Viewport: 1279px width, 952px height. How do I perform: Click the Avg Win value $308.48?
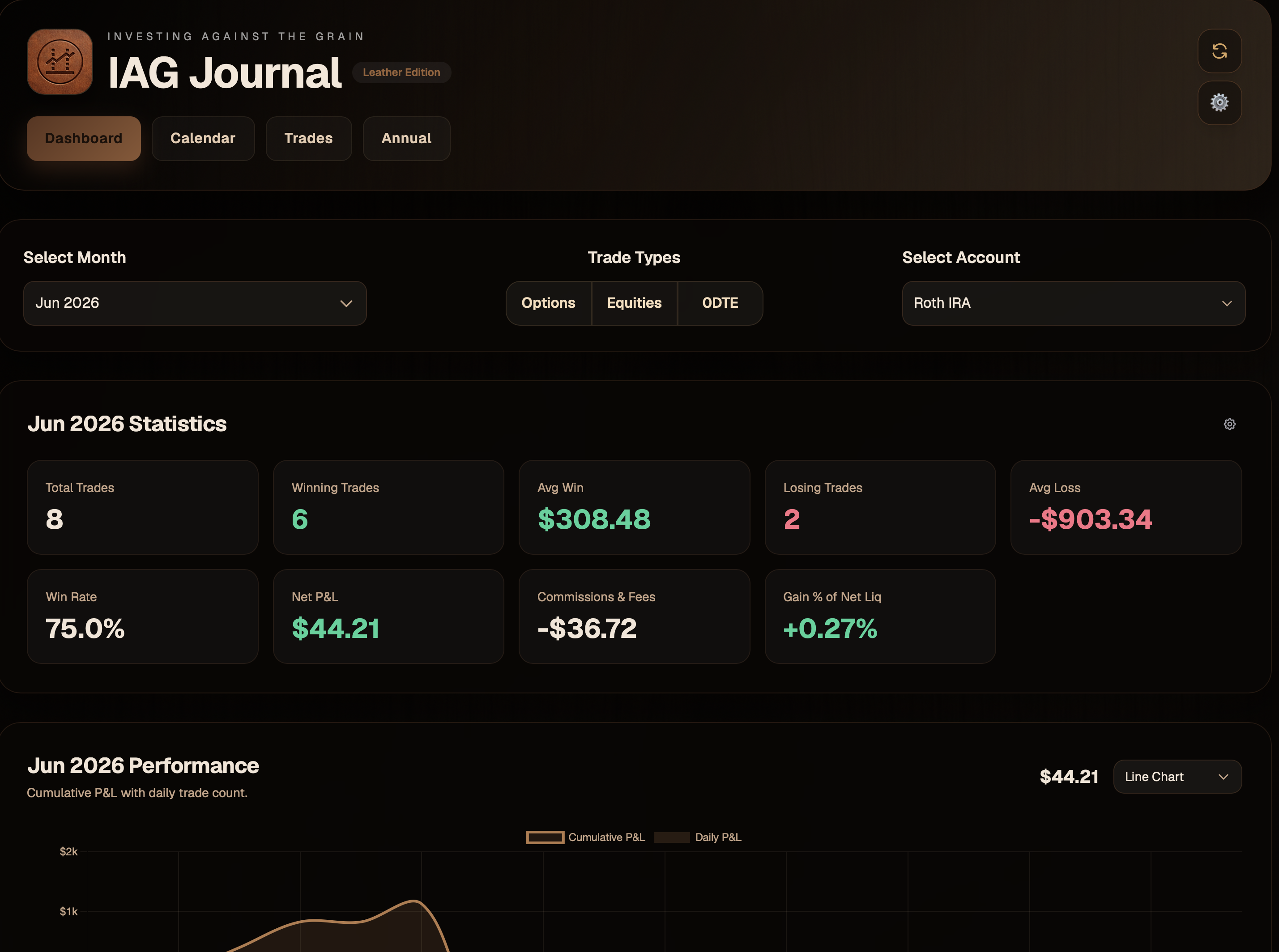(594, 519)
